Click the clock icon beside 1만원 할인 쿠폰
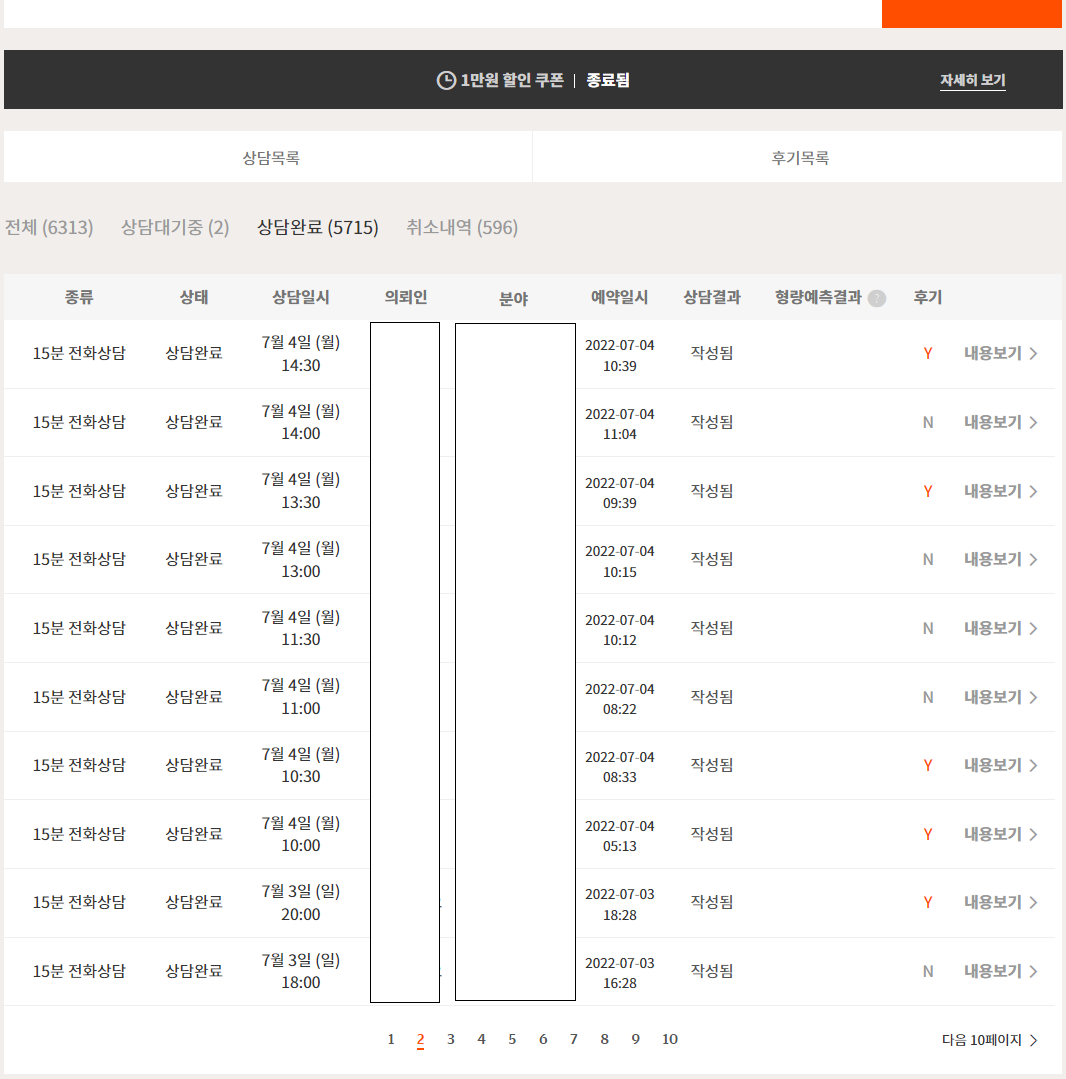 coord(446,80)
